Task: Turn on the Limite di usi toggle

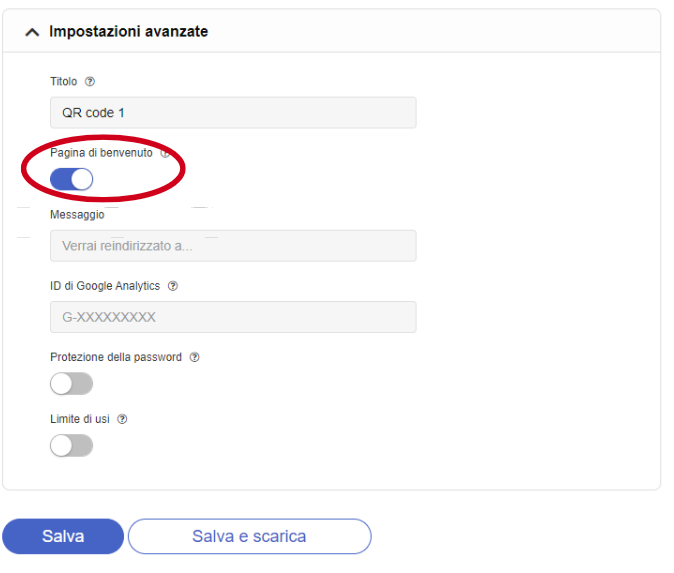Action: tap(71, 446)
